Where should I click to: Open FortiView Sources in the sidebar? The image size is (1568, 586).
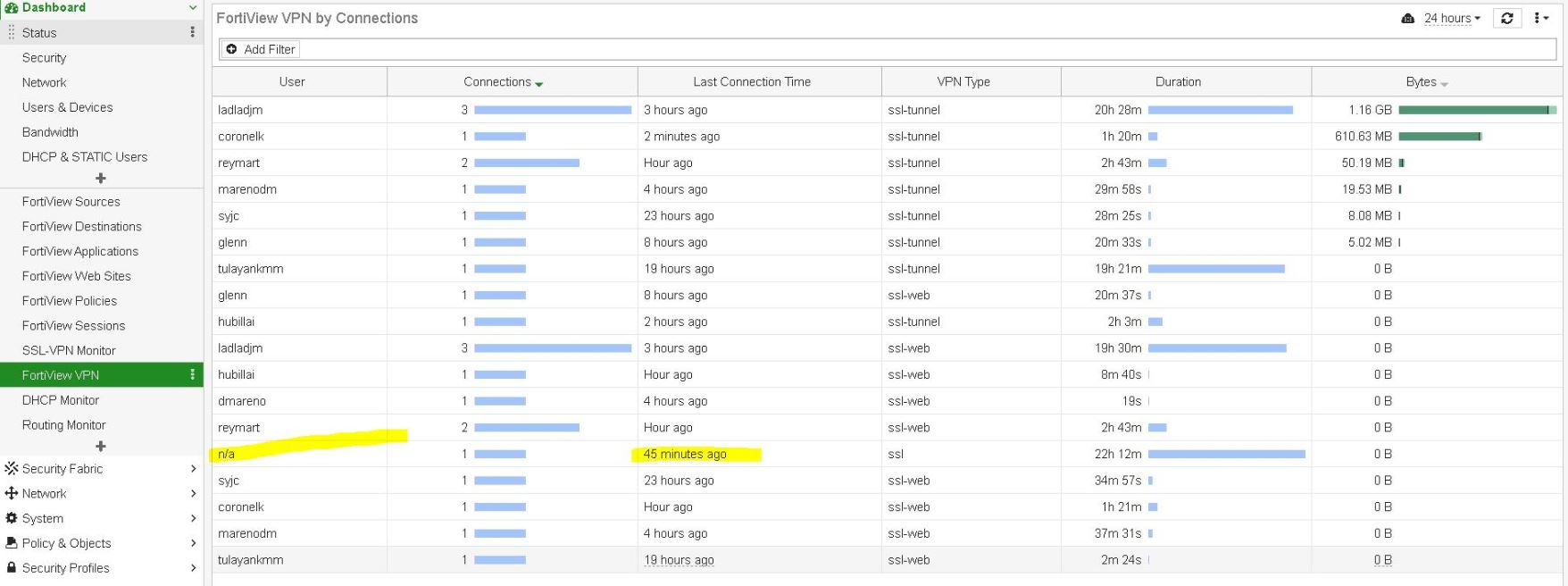coord(71,202)
